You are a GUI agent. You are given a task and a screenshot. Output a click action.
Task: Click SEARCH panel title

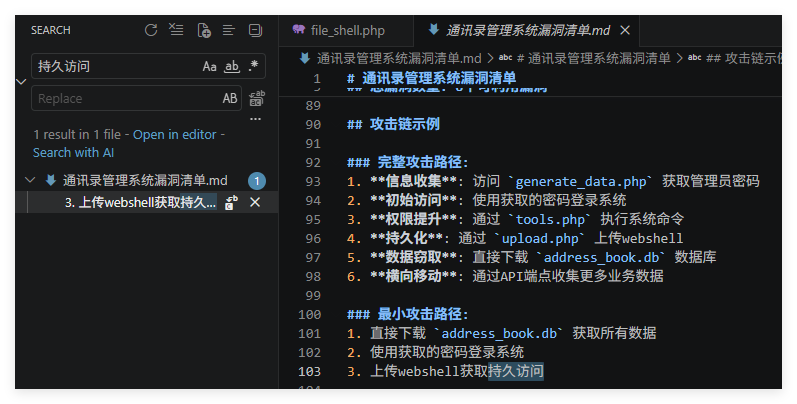[x=50, y=30]
